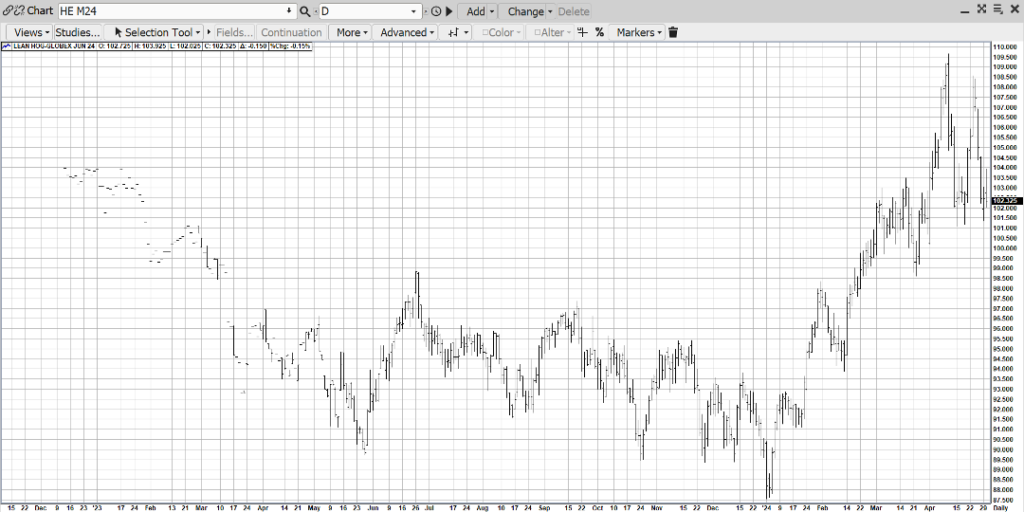Click the trash can delete icon
This screenshot has height=512, width=1024.
(673, 32)
